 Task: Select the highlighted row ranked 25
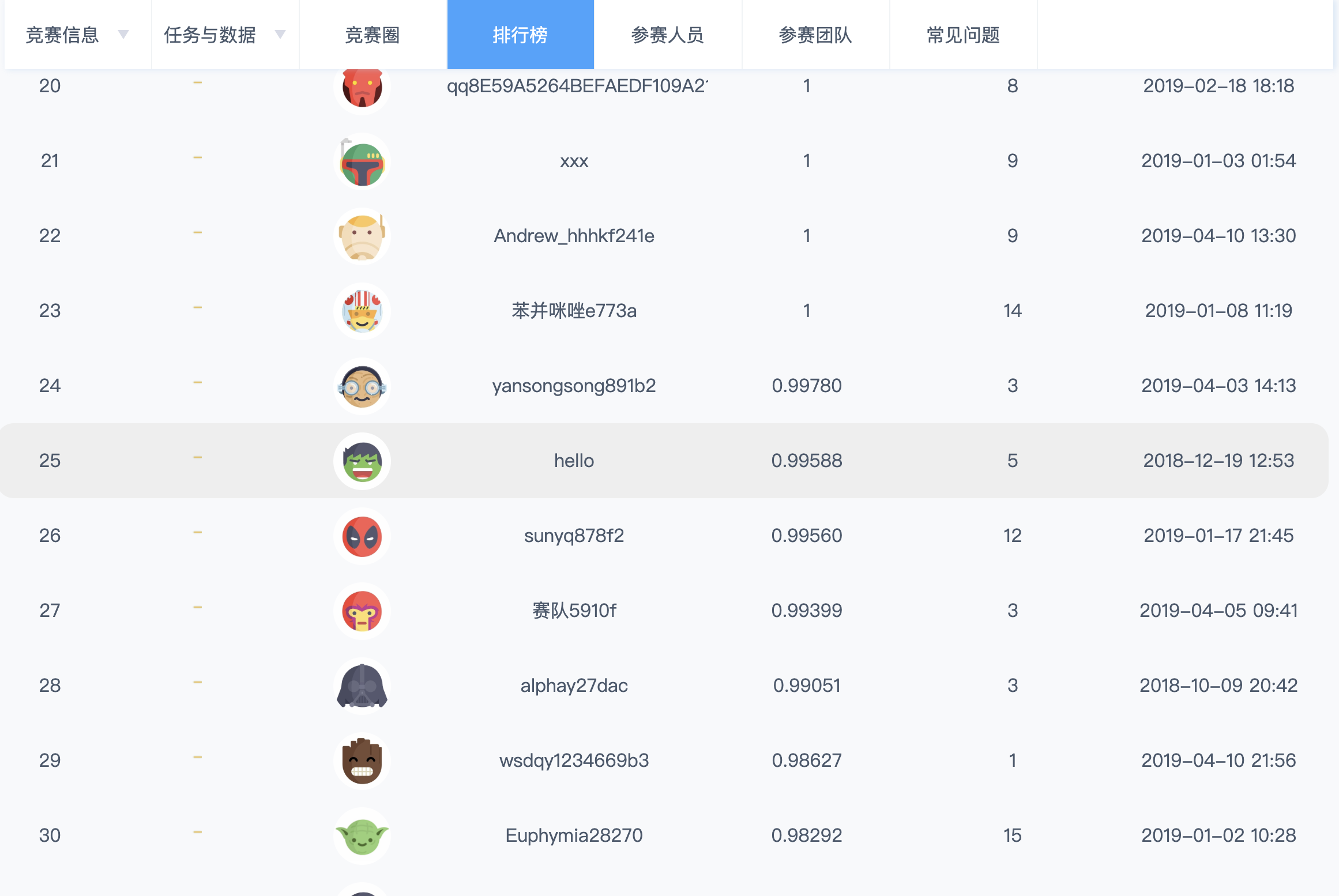(663, 461)
